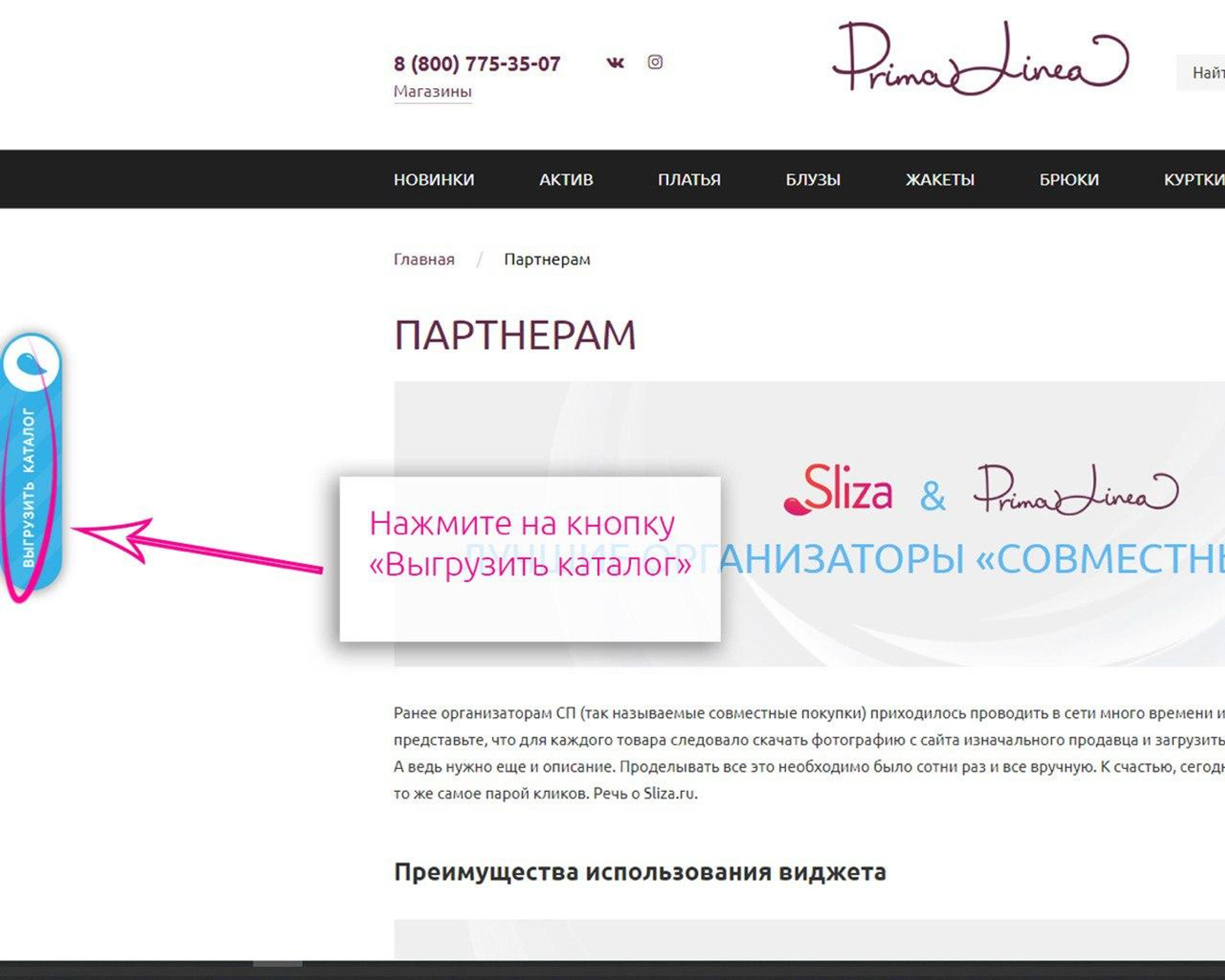Click the Главная breadcrumb link

point(424,260)
